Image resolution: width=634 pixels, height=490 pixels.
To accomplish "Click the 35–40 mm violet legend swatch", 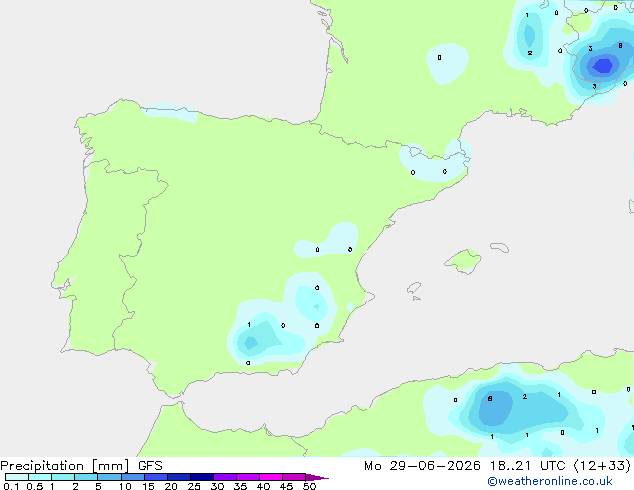I will pos(248,477).
